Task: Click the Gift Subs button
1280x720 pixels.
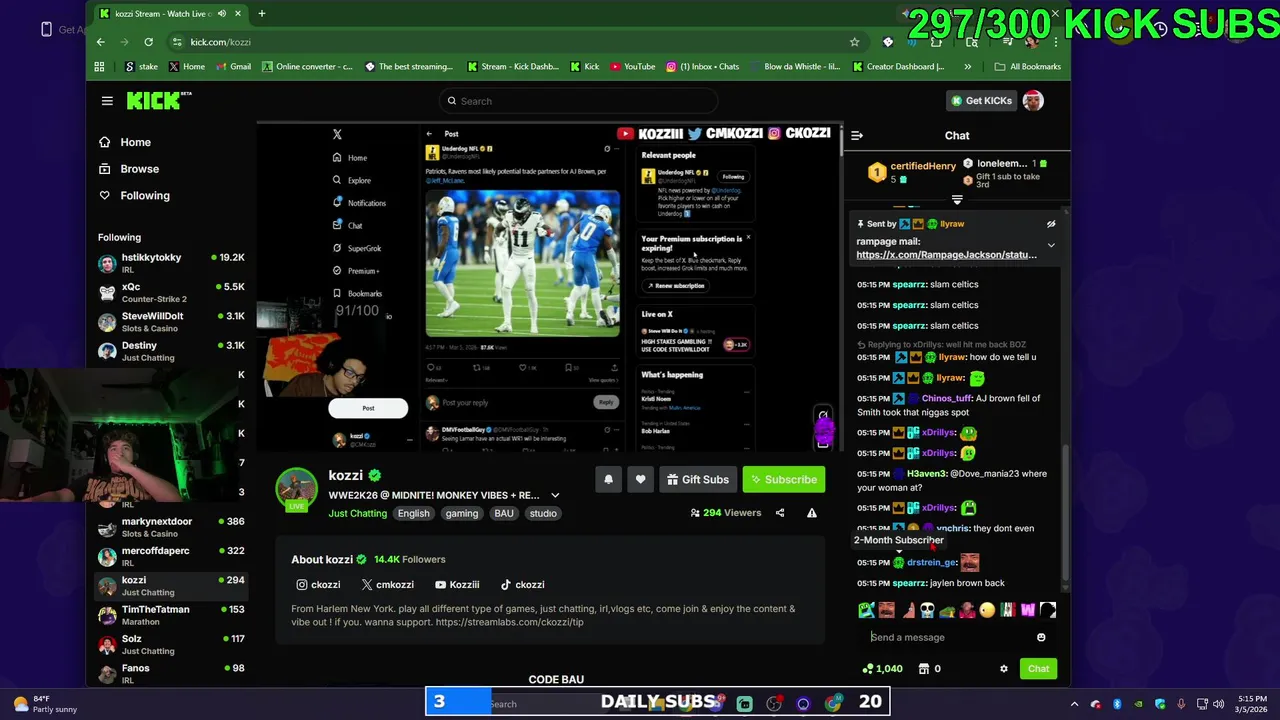Action: click(698, 480)
